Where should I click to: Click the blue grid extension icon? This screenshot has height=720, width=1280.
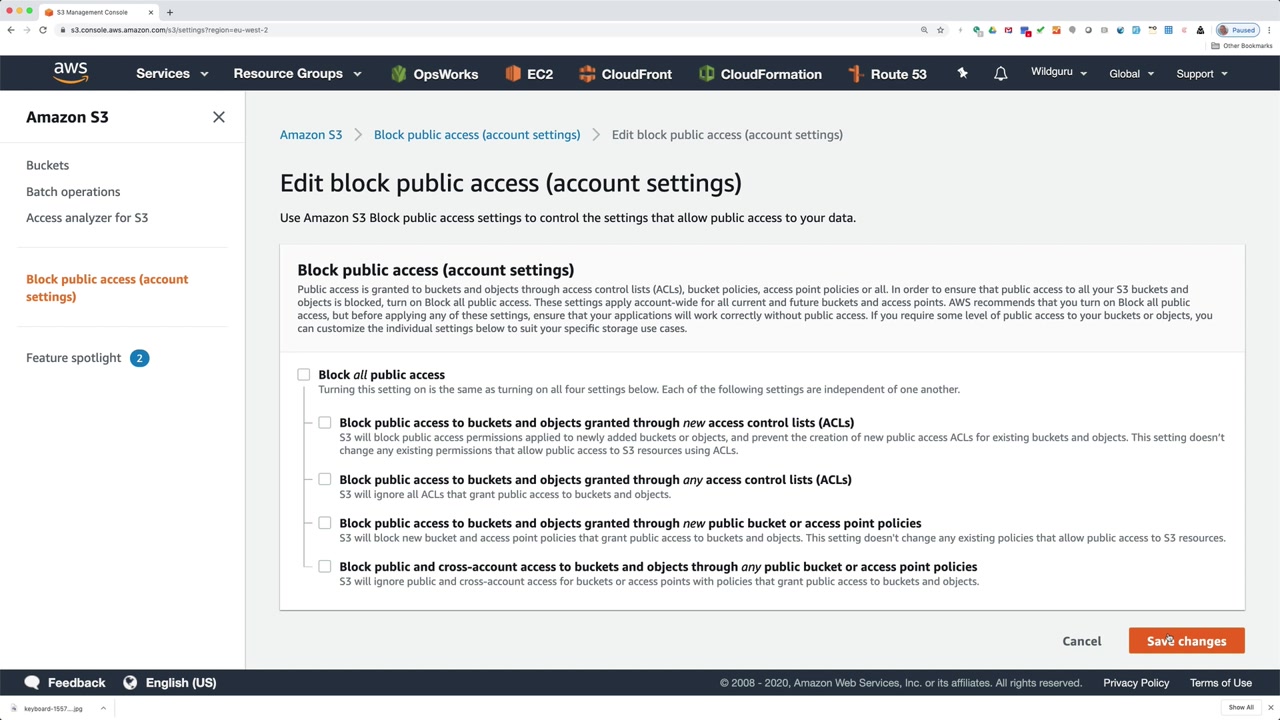pyautogui.click(x=1168, y=30)
